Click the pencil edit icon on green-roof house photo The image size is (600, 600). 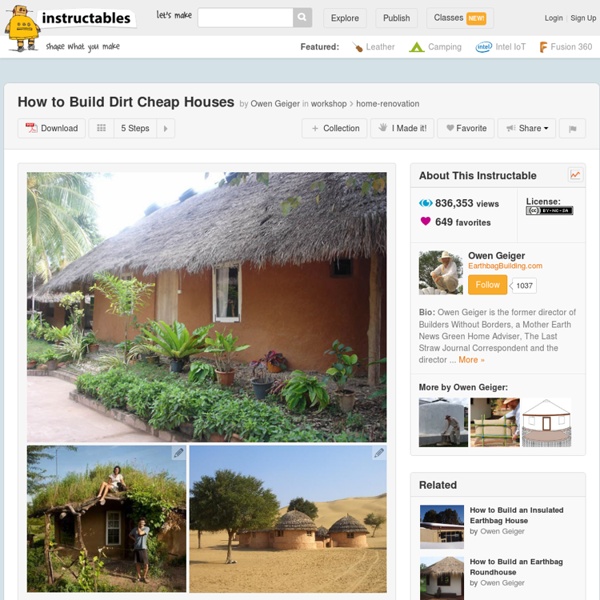[178, 453]
